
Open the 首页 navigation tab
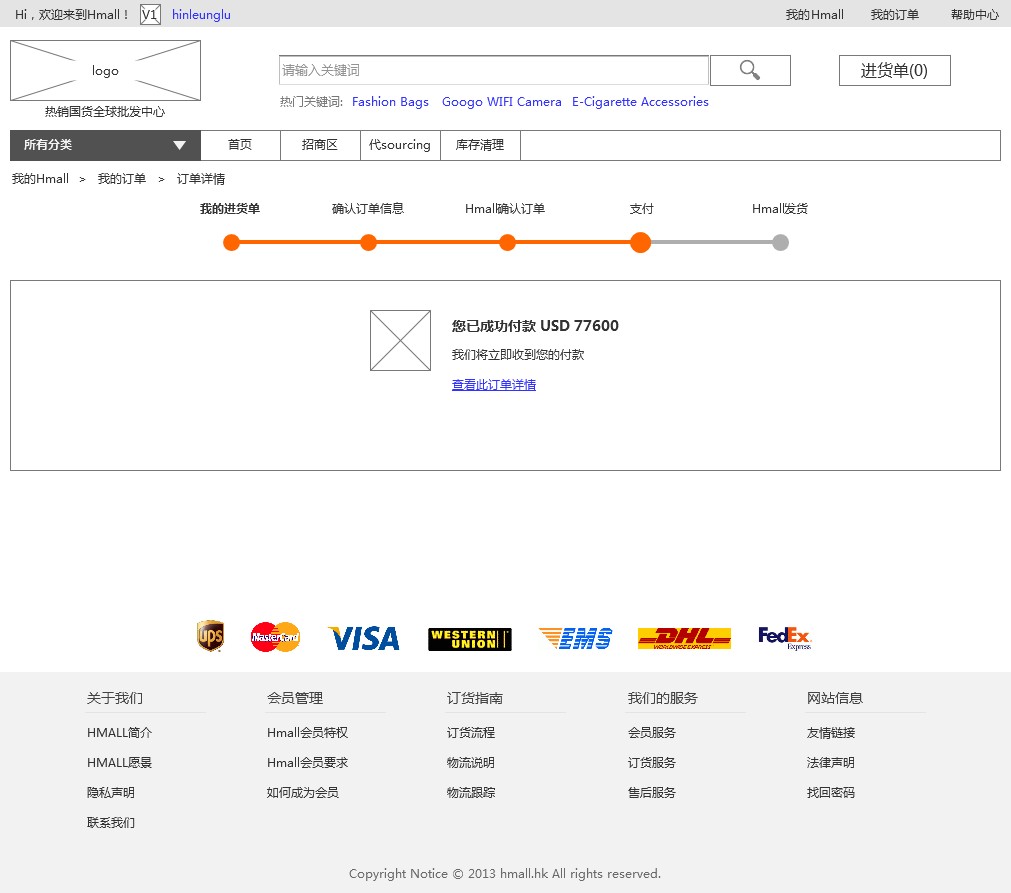240,145
